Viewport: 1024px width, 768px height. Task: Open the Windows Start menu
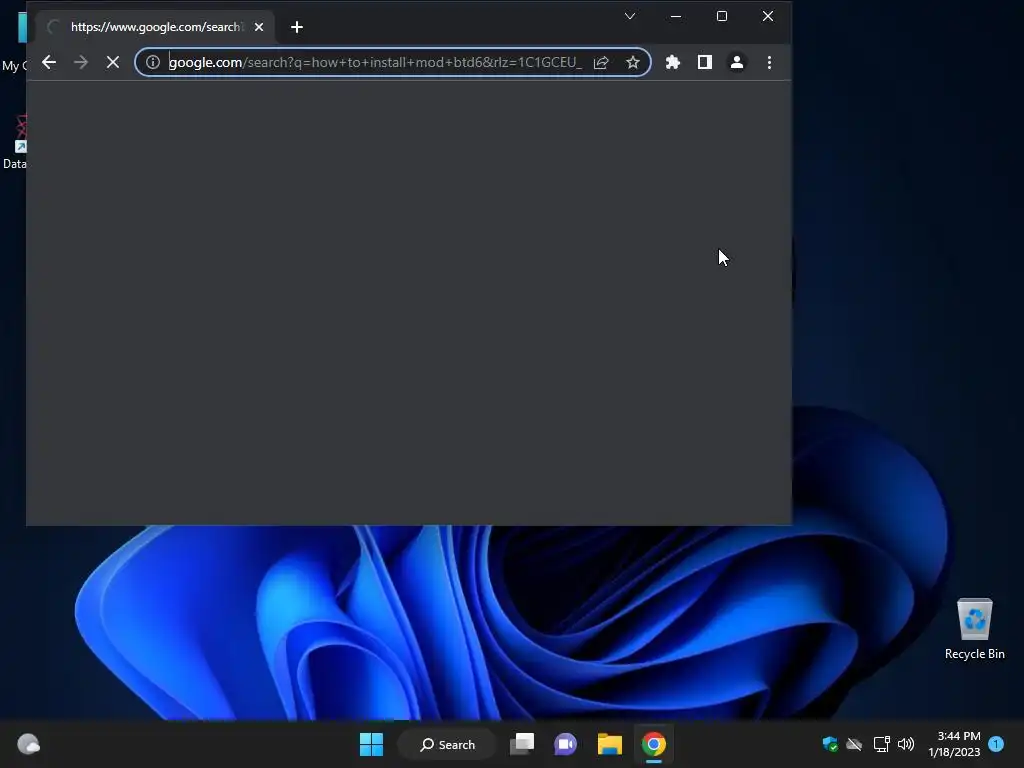coord(372,744)
